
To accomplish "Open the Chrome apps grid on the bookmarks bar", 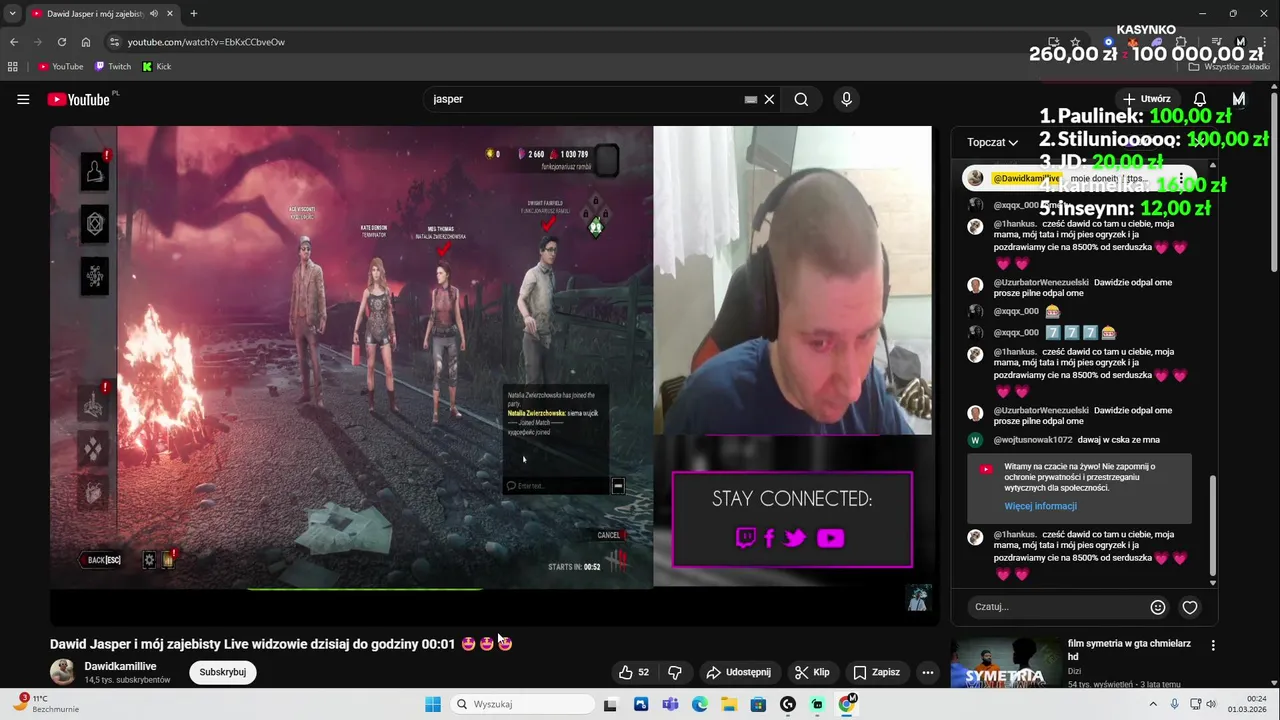I will pyautogui.click(x=13, y=66).
